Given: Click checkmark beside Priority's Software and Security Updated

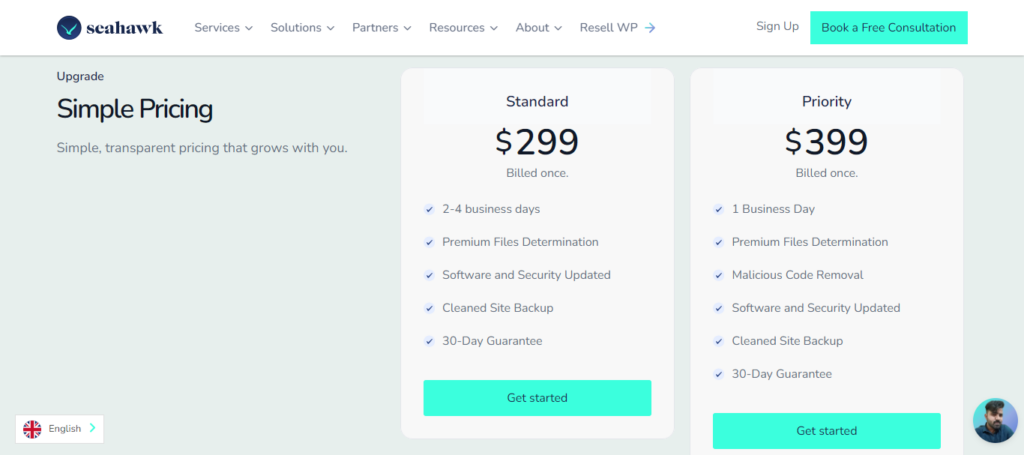Looking at the screenshot, I should point(719,308).
